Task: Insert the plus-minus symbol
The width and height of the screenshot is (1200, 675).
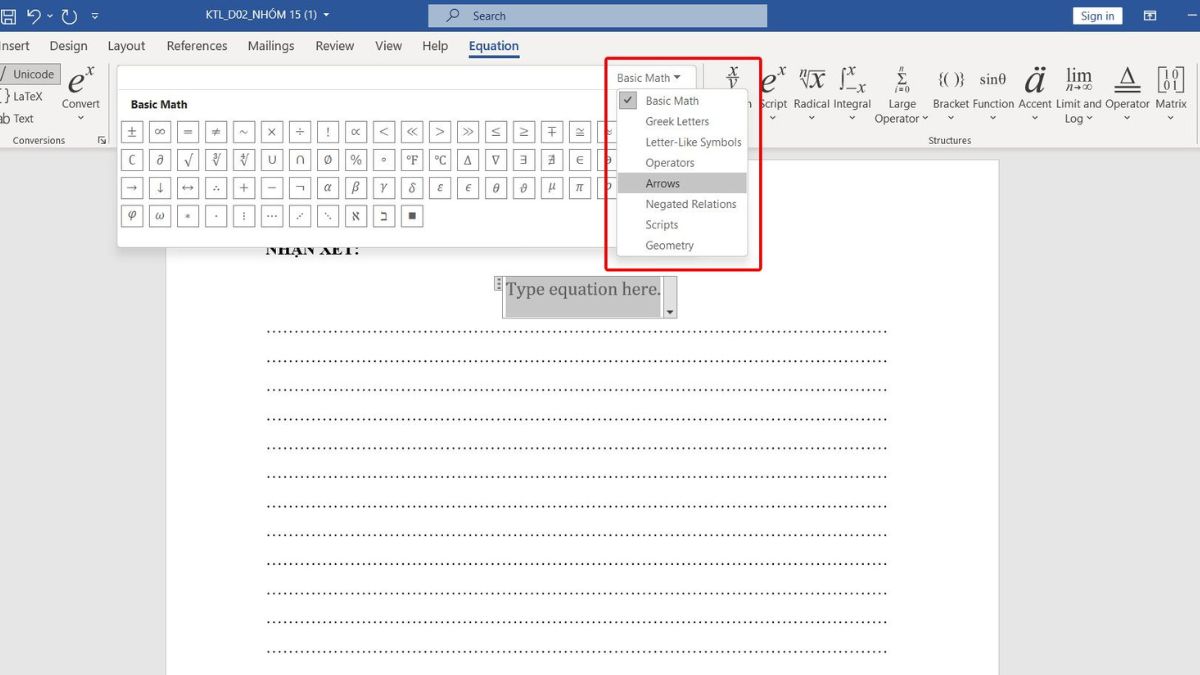Action: pyautogui.click(x=132, y=131)
